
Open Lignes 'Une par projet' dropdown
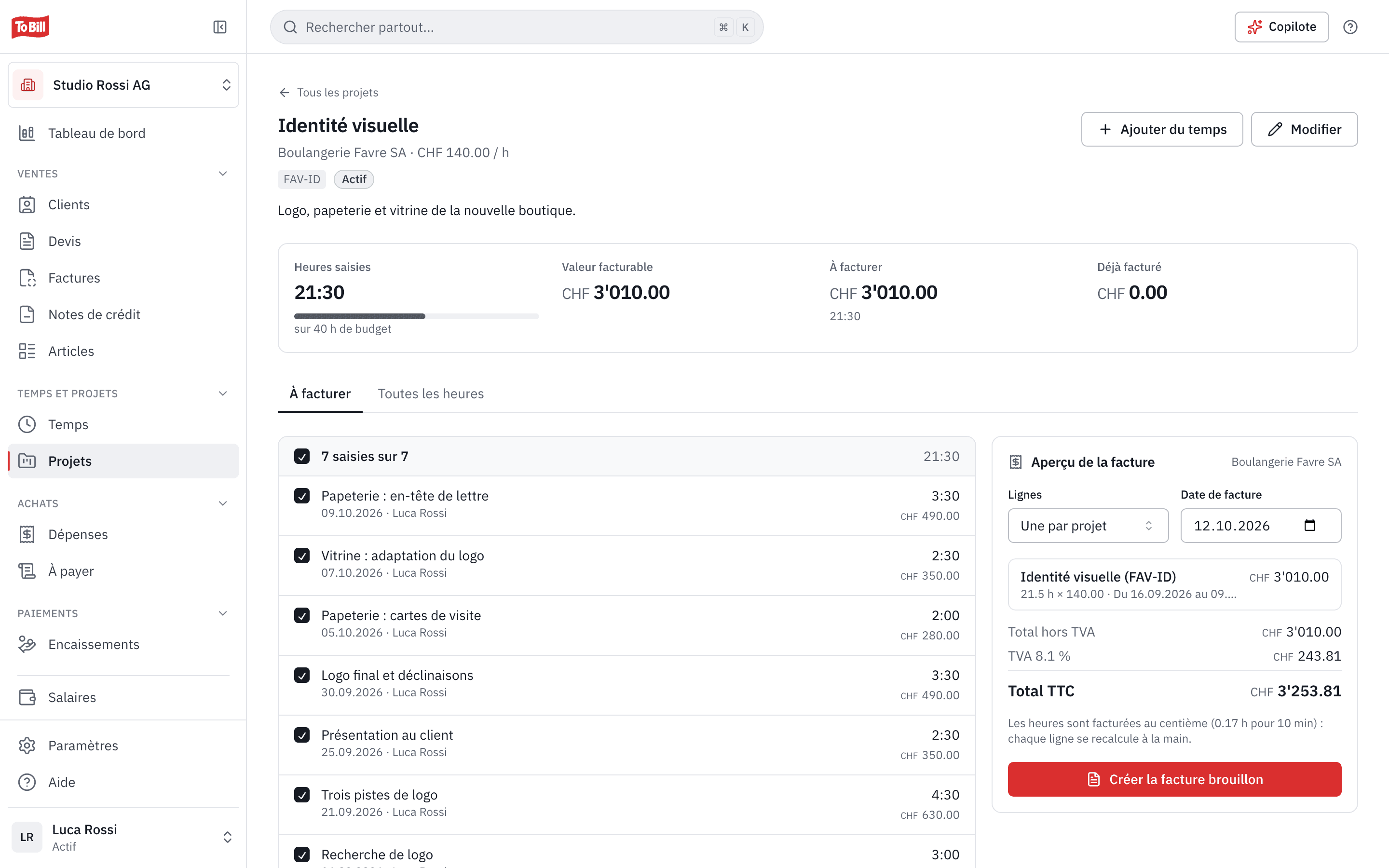1088,525
